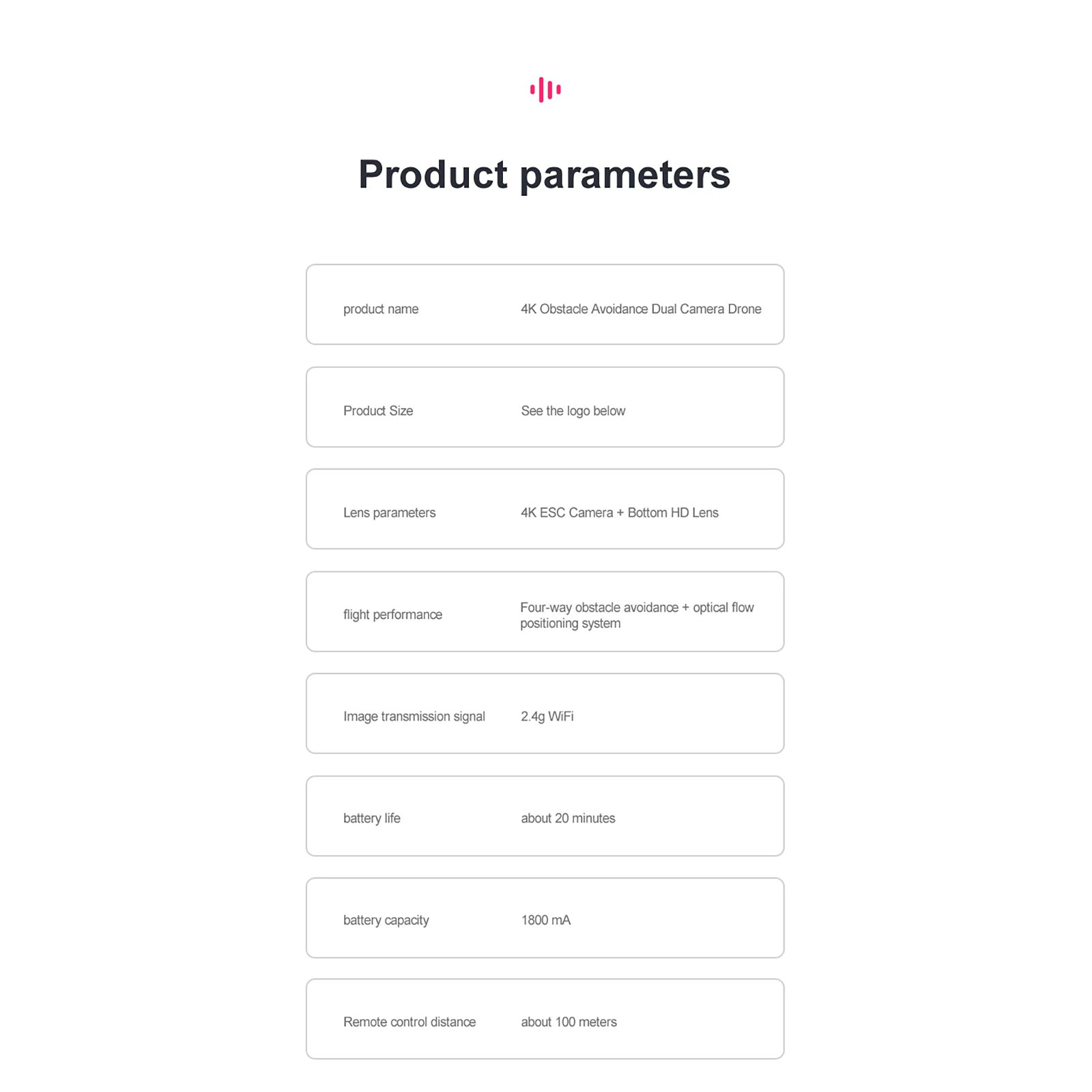Click the 'Image transmission signal' label
The width and height of the screenshot is (1092, 1092).
[x=414, y=716]
